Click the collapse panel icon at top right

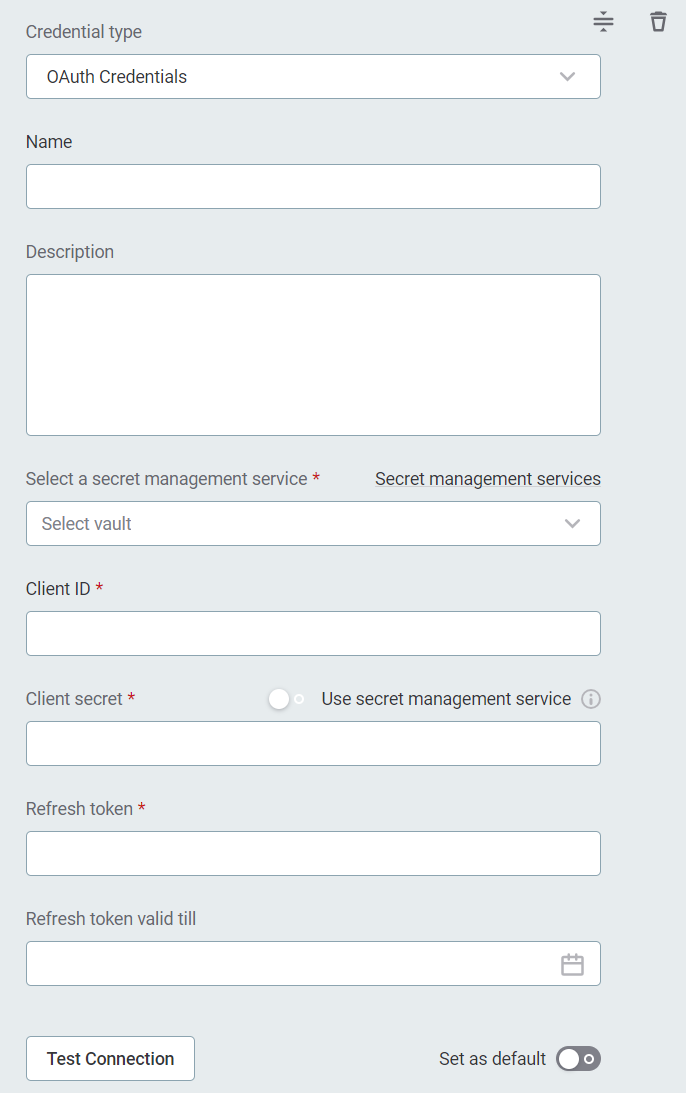coord(603,21)
